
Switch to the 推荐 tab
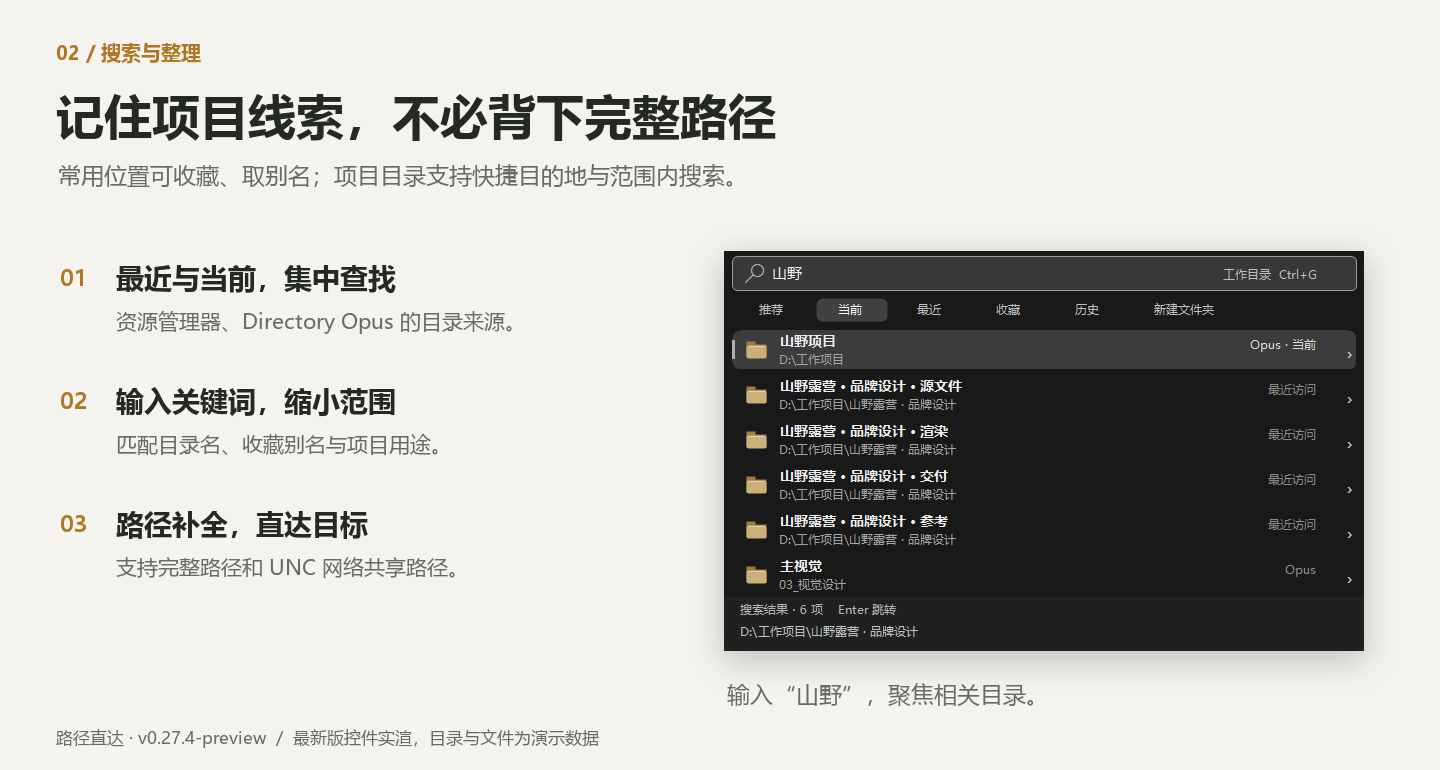(771, 310)
